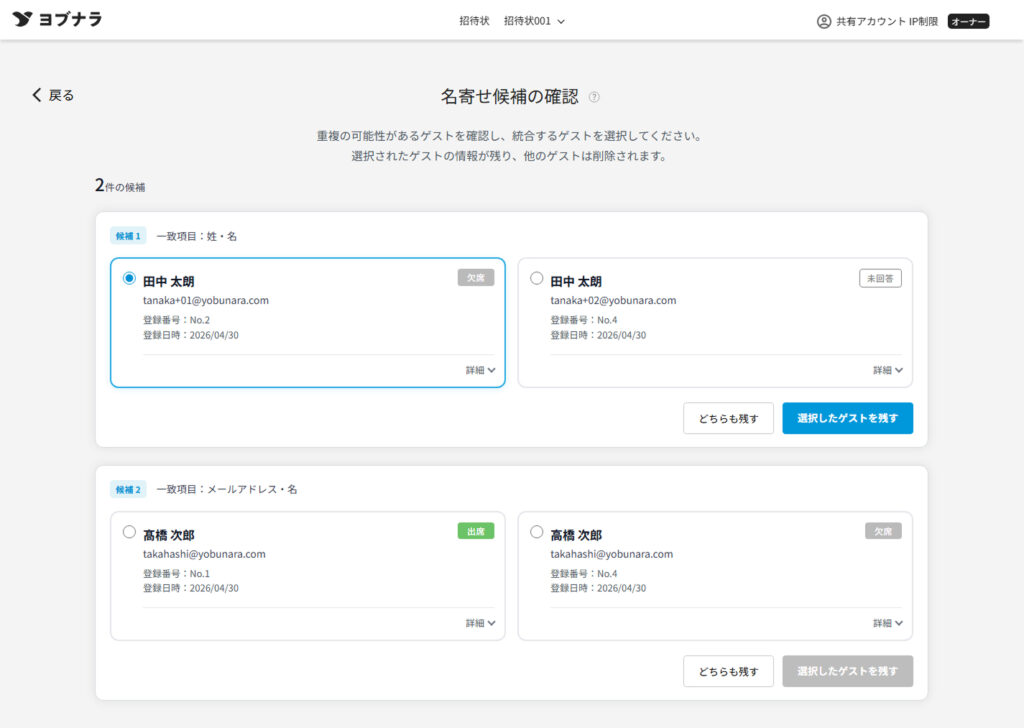Expand 詳細 on the tanaka+02 card
This screenshot has width=1024, height=728.
pyautogui.click(x=887, y=368)
